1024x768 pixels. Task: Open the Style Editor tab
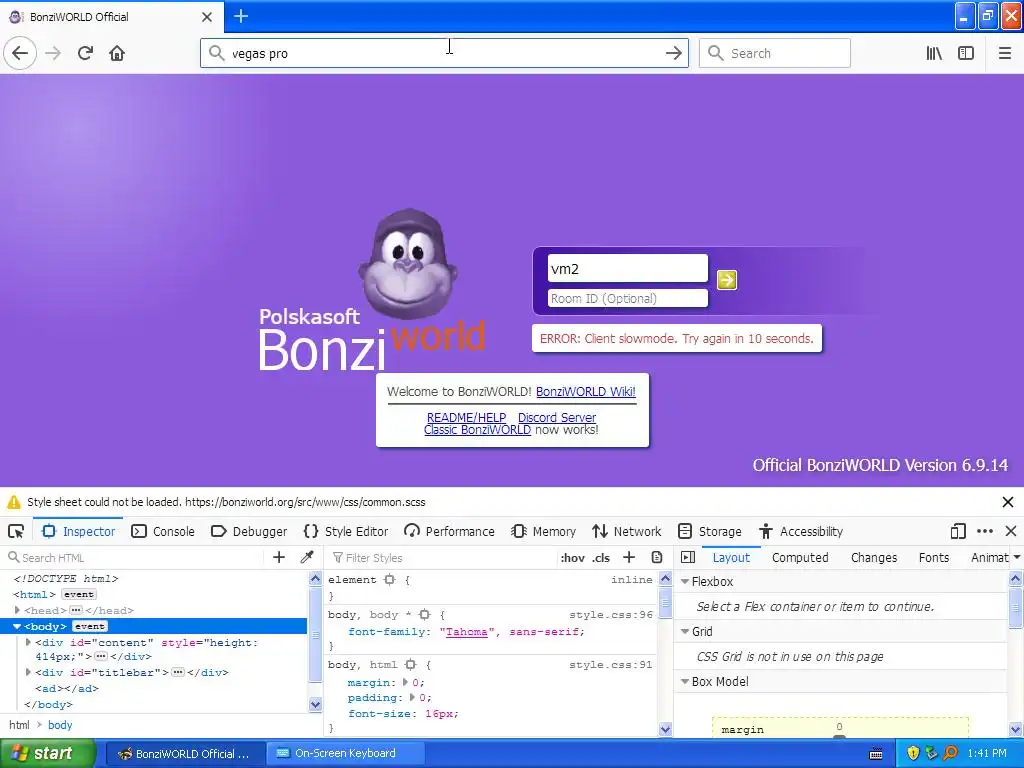[x=346, y=532]
